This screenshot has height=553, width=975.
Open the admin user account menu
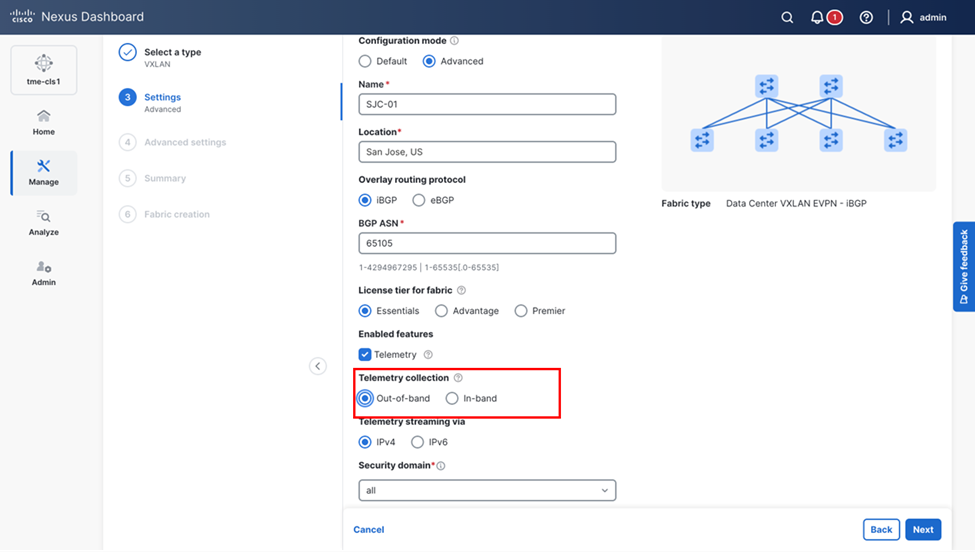923,17
